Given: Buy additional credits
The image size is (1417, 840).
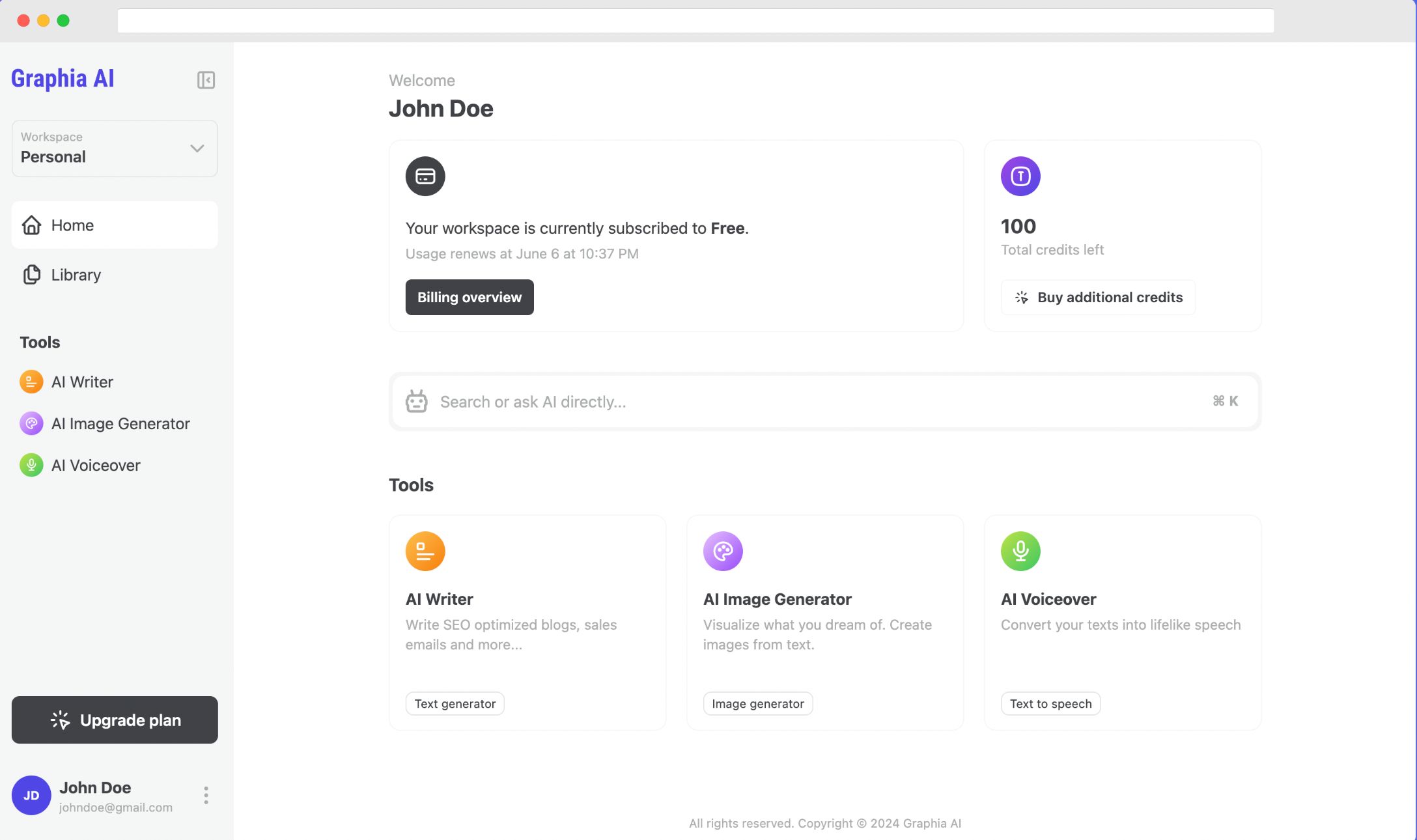Looking at the screenshot, I should tap(1098, 297).
